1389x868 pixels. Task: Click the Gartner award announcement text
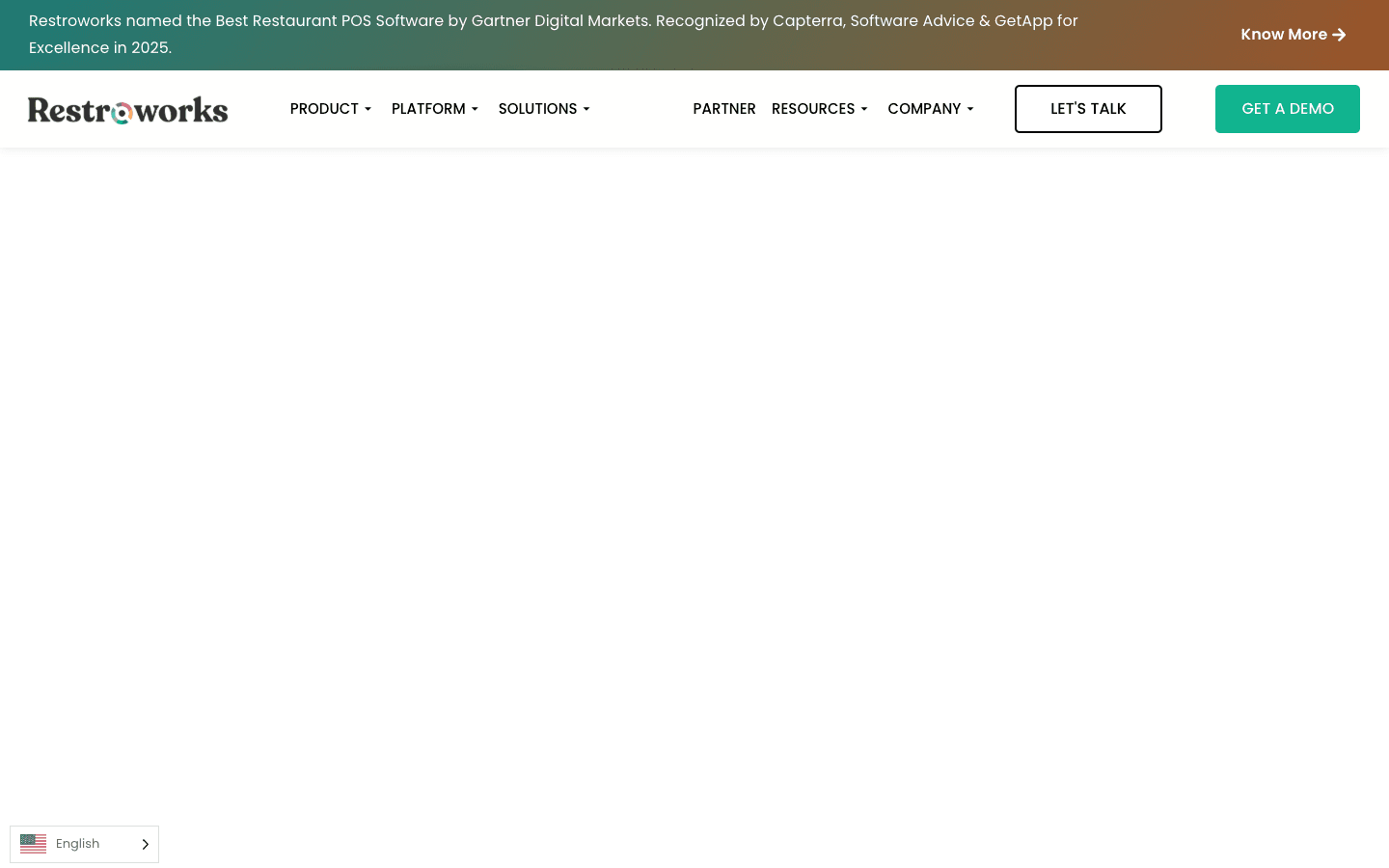coord(554,34)
